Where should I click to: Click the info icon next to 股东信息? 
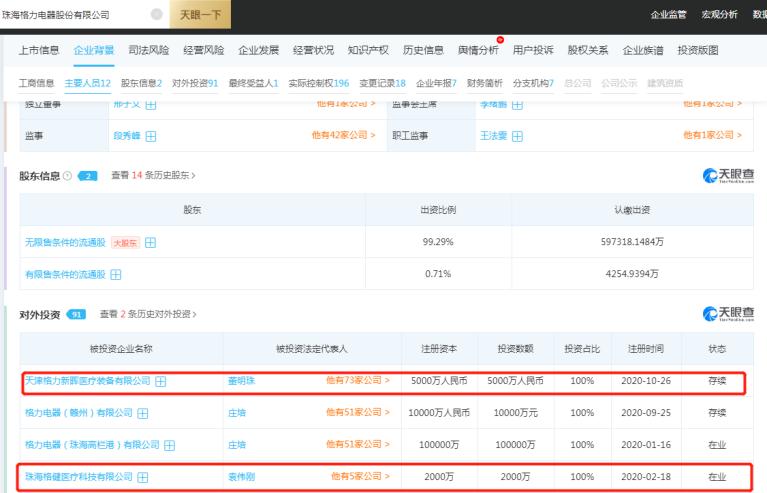point(68,176)
